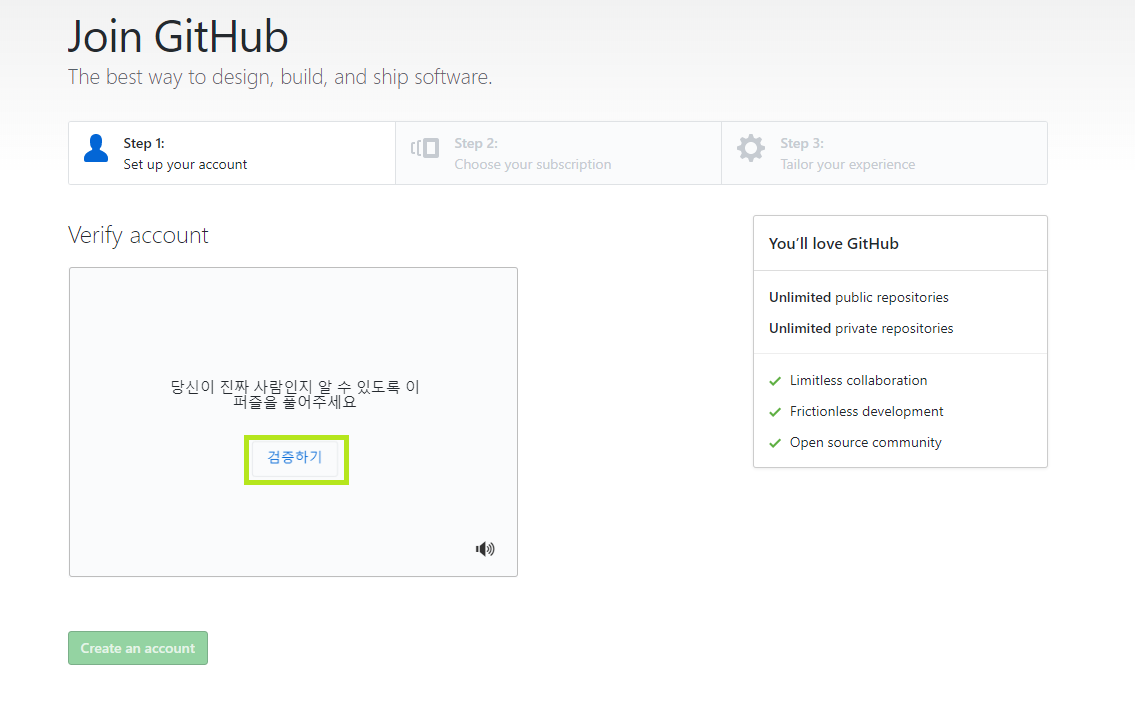Click the You'll love GitHub title

[834, 244]
